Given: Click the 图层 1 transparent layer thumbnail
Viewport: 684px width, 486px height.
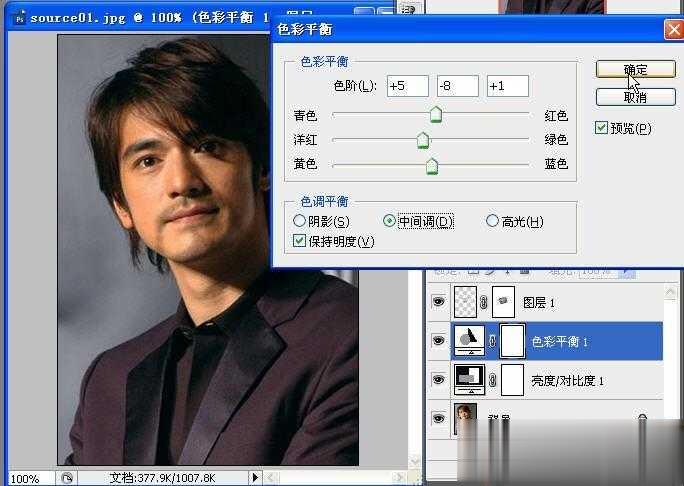Looking at the screenshot, I should tap(465, 301).
